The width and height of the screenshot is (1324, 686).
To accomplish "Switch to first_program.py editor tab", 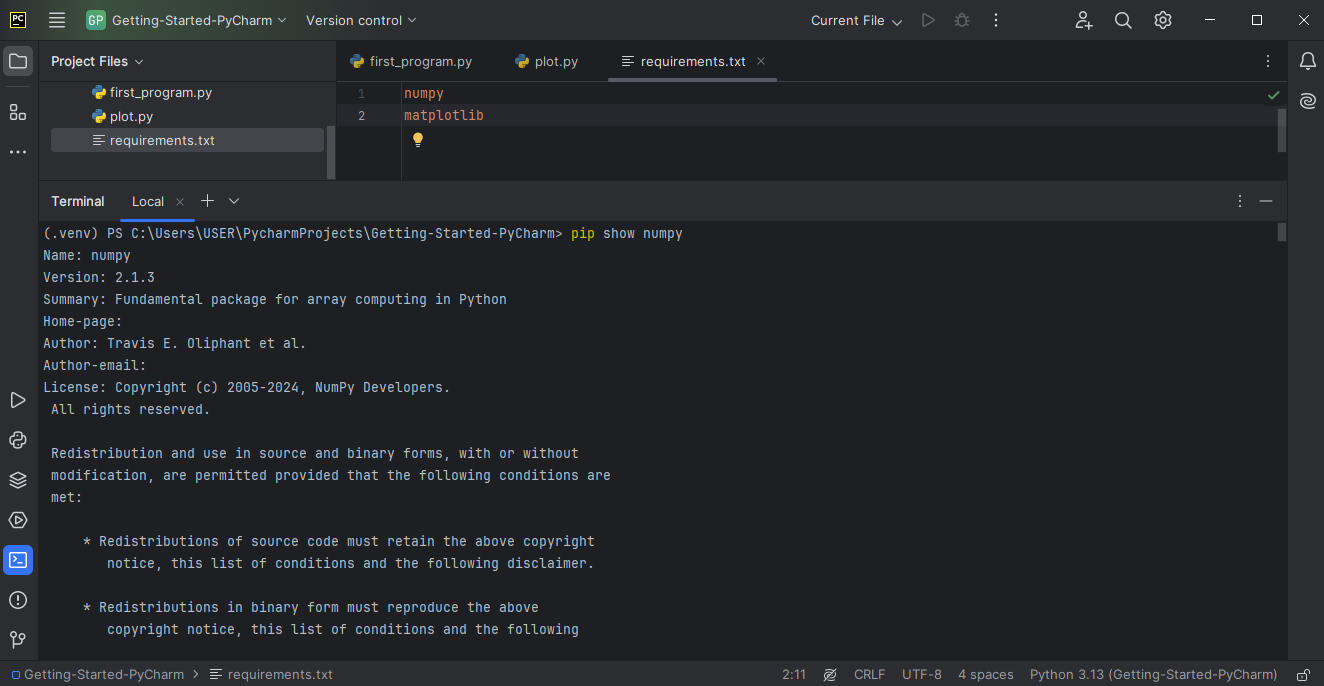I will [411, 61].
